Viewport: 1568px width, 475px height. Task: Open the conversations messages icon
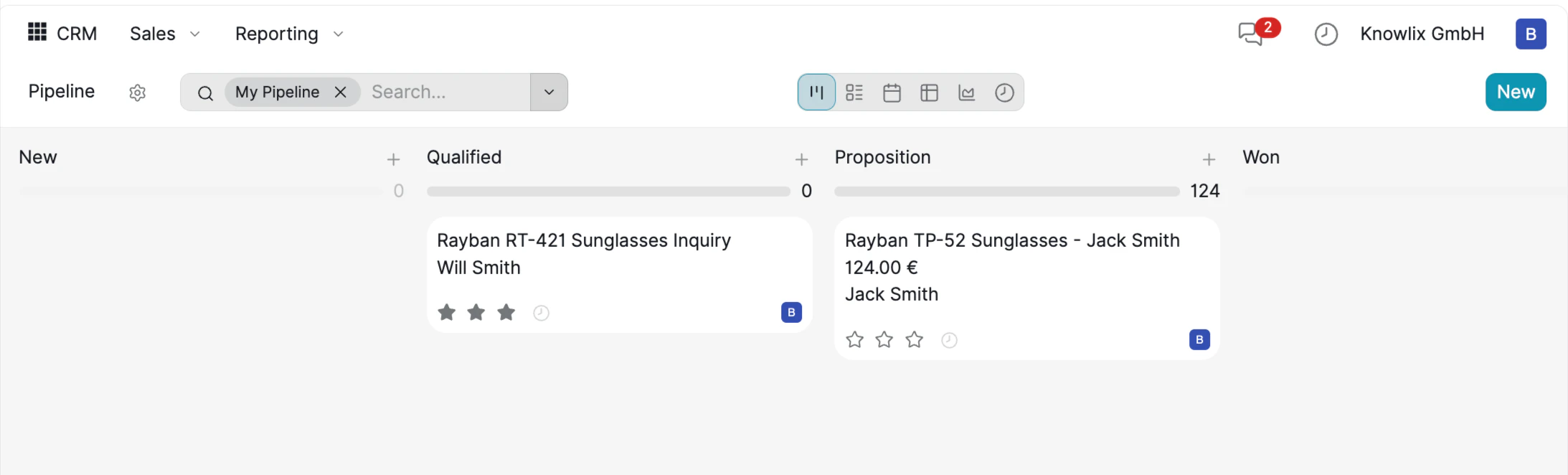pos(1252,34)
